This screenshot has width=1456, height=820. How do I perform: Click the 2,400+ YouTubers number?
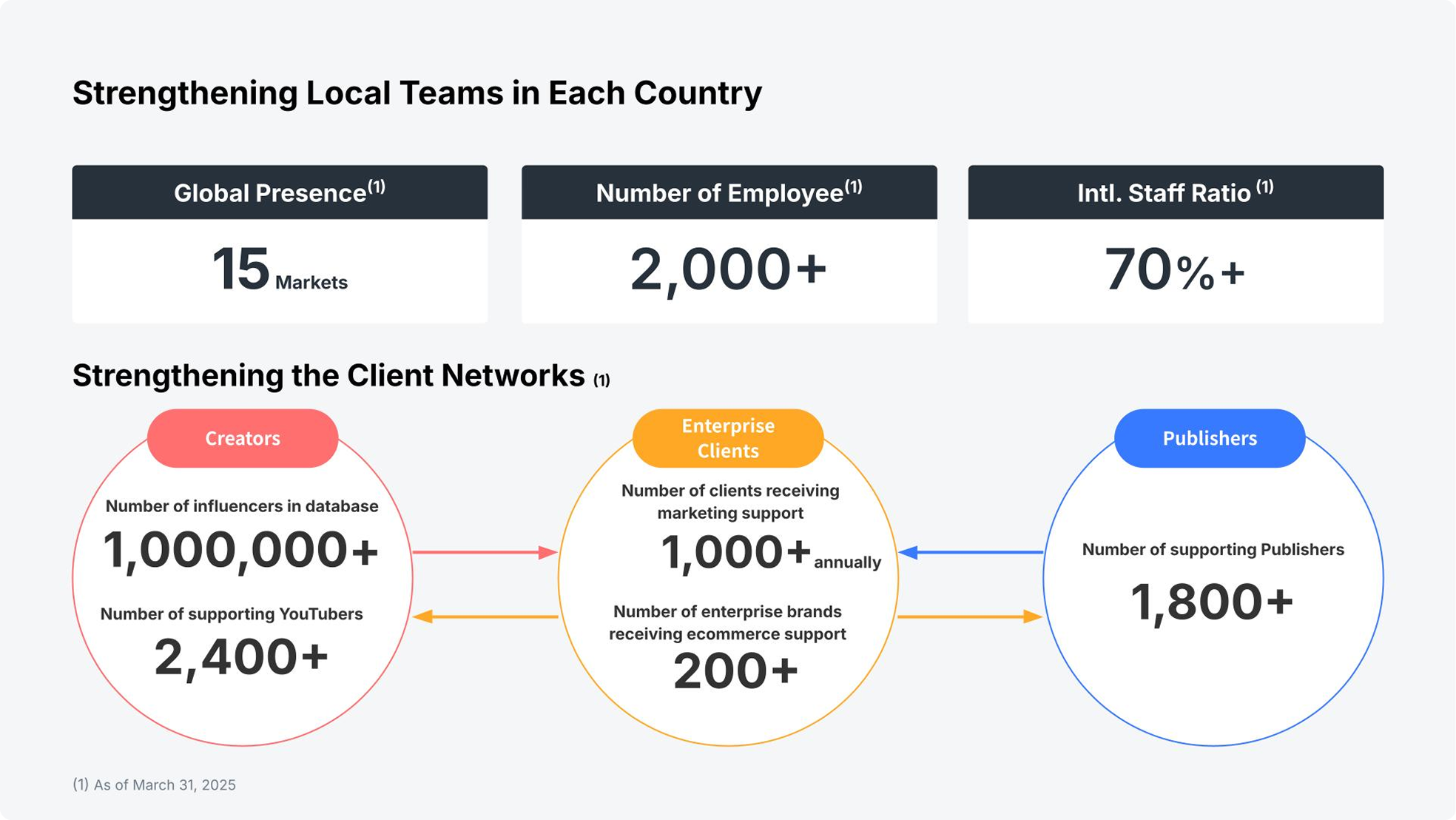tap(241, 657)
